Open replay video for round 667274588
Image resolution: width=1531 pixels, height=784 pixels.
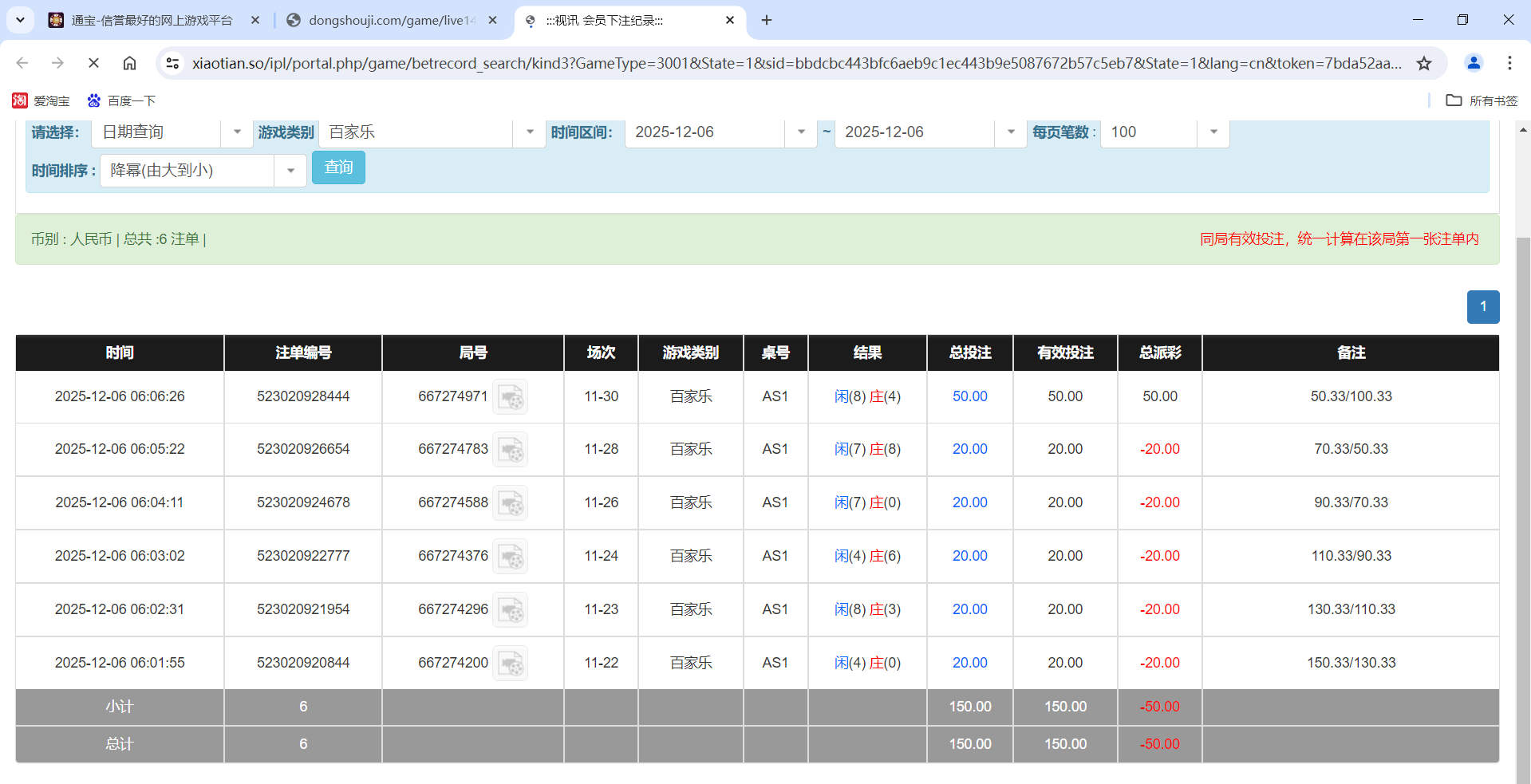click(x=511, y=502)
